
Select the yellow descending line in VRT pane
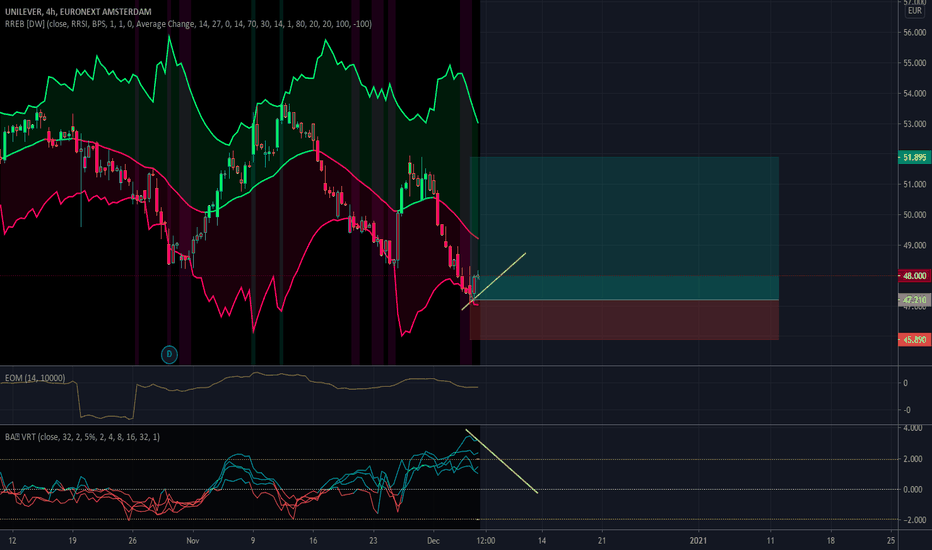tap(502, 461)
